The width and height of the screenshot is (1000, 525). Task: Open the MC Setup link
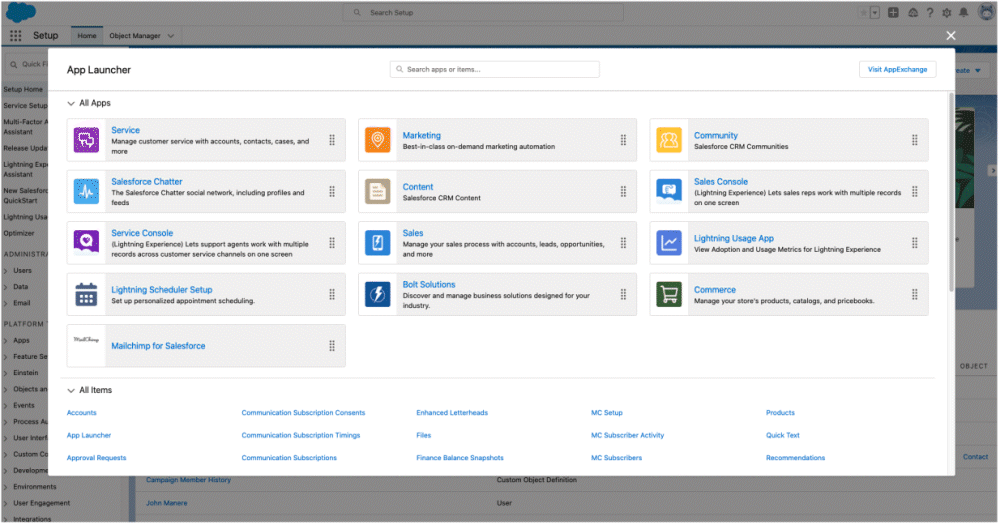coord(607,413)
